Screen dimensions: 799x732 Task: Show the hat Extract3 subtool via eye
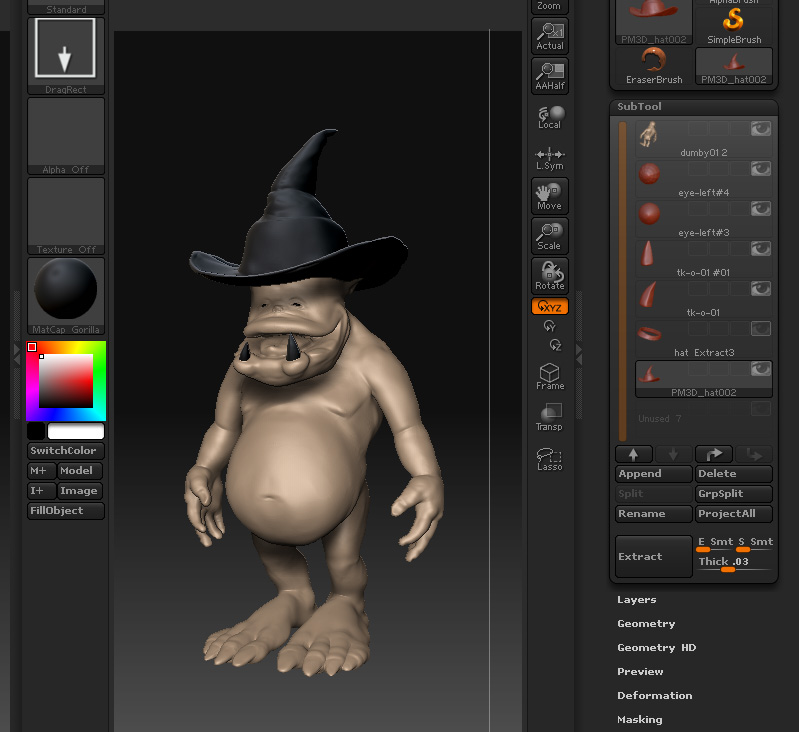click(x=761, y=329)
